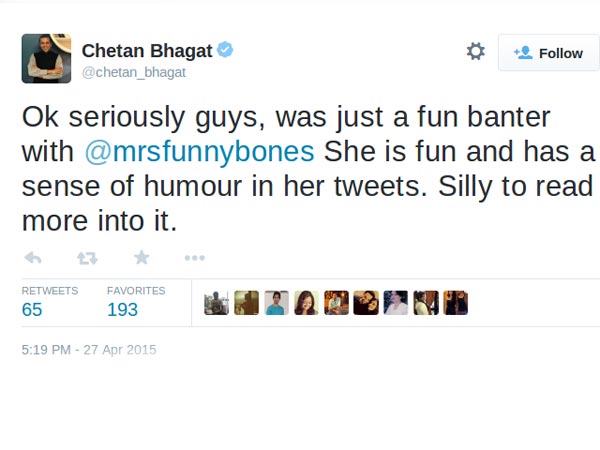Click the avatar of person in blue shirt
The width and height of the screenshot is (600, 450).
coord(276,303)
